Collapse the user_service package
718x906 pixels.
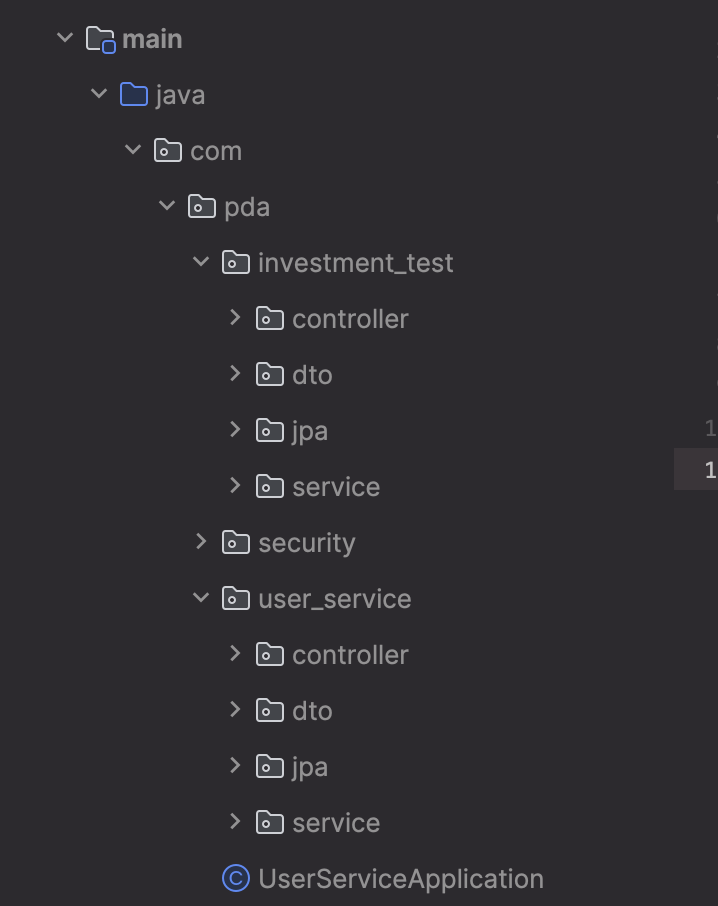click(199, 598)
